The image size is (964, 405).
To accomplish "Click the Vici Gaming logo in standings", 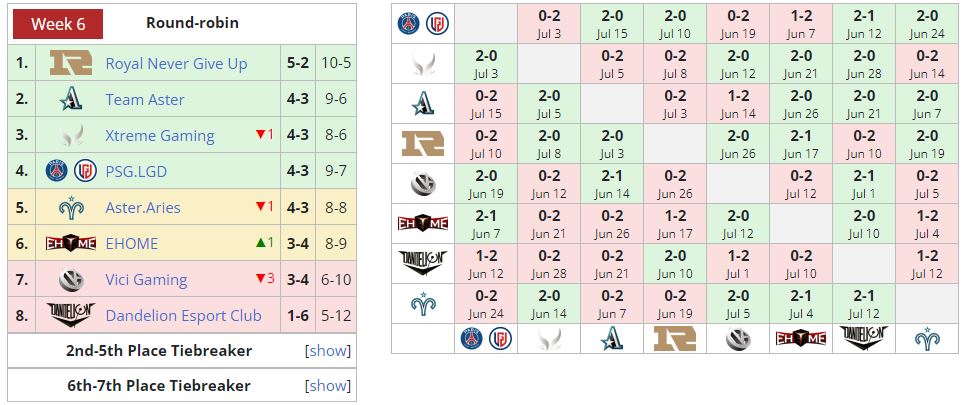I will pyautogui.click(x=71, y=280).
